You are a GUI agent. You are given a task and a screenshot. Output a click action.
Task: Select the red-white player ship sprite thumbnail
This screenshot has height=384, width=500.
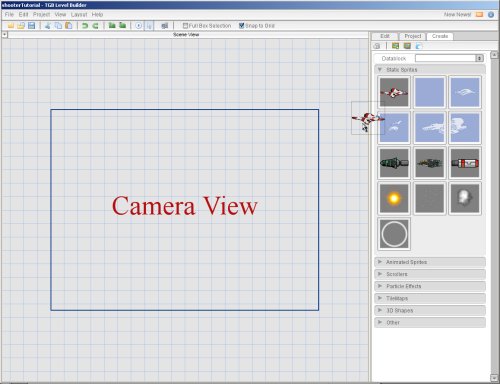[x=394, y=92]
